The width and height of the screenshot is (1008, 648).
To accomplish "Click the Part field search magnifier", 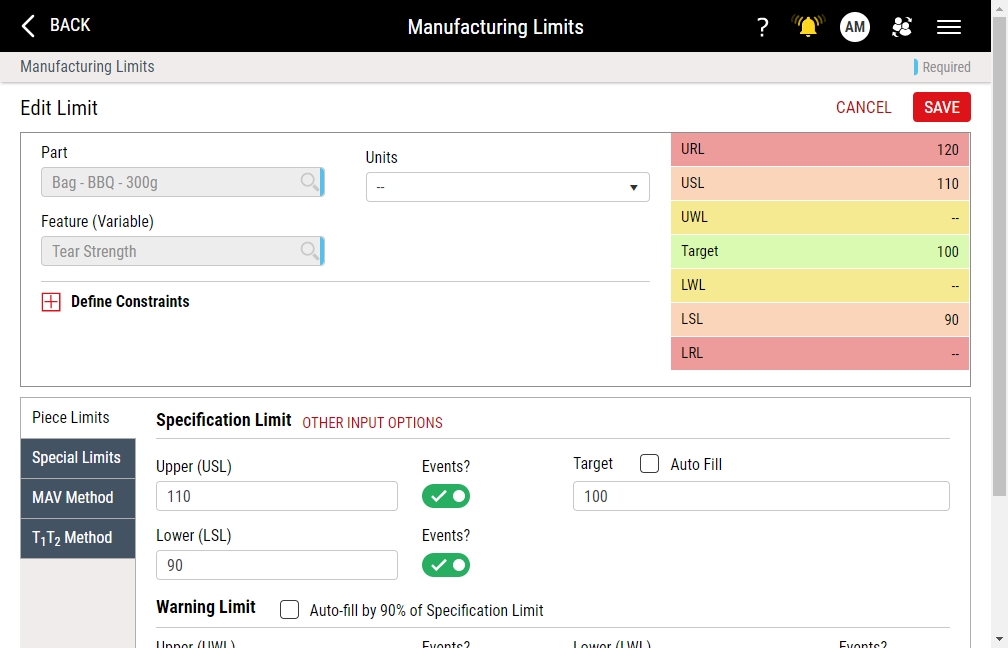I will [x=309, y=182].
